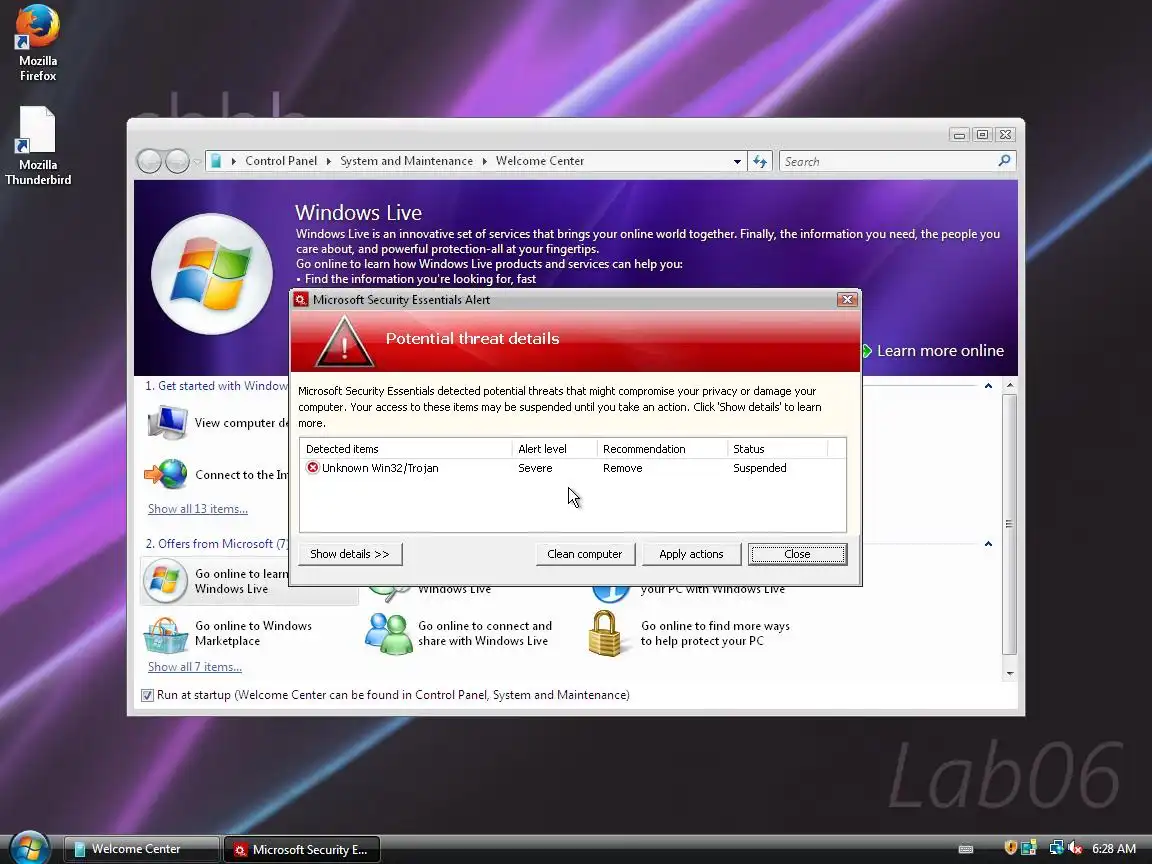
Task: Click the Welcome Center vertical scrollbar thumb
Action: [x=1009, y=525]
